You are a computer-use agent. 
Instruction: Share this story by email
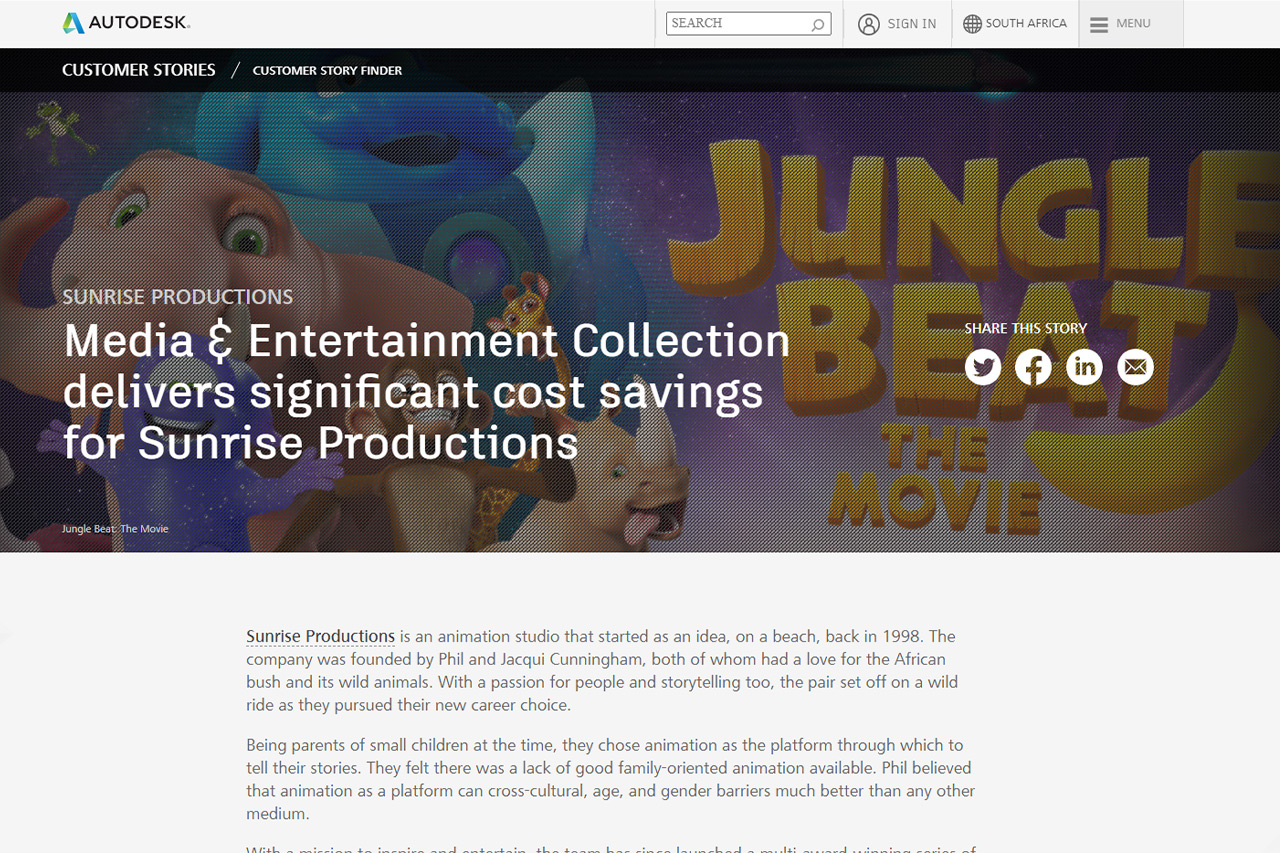click(x=1135, y=367)
